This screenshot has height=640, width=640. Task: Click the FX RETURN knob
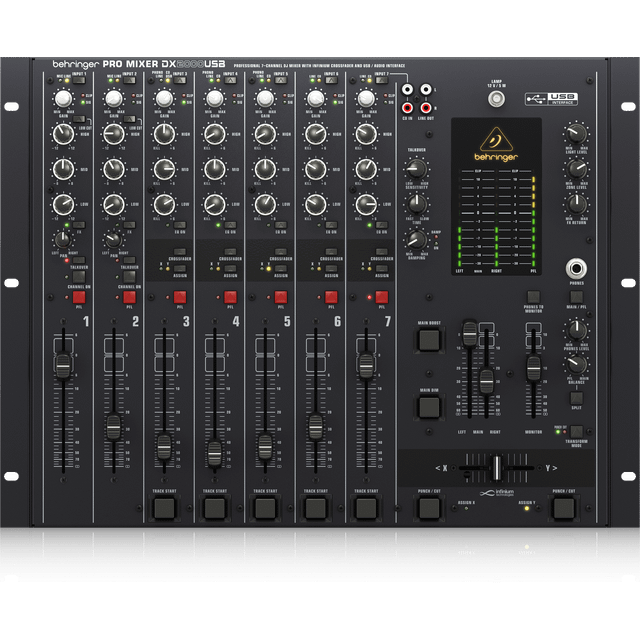(x=576, y=204)
